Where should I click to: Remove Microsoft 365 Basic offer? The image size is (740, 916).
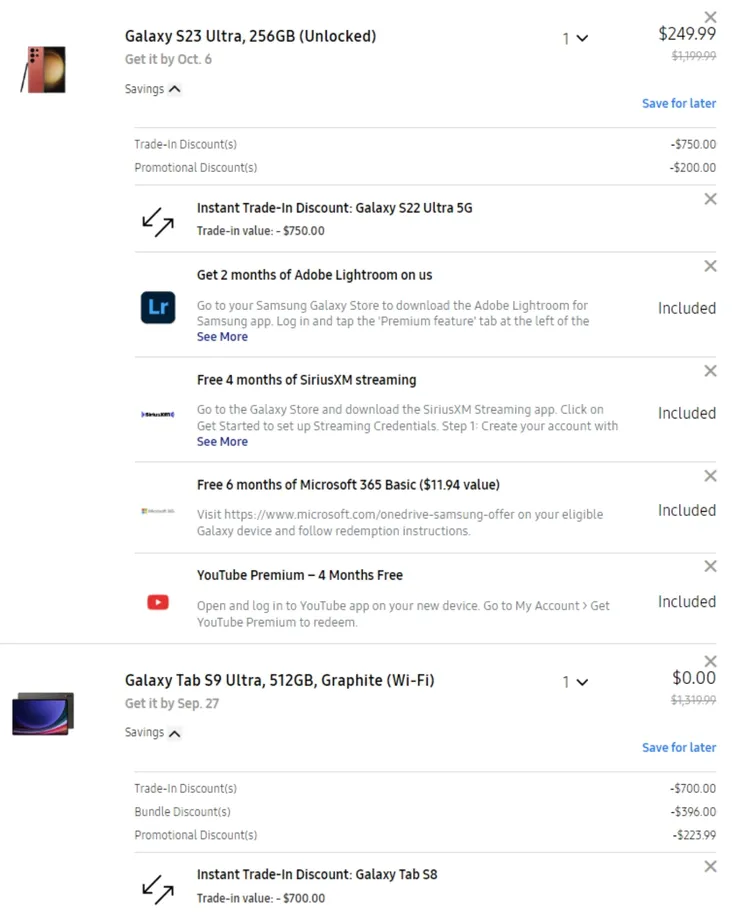pos(710,476)
